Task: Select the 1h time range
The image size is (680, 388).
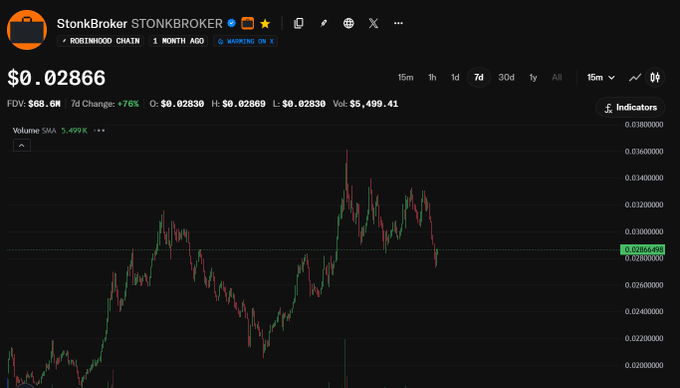Action: click(432, 78)
